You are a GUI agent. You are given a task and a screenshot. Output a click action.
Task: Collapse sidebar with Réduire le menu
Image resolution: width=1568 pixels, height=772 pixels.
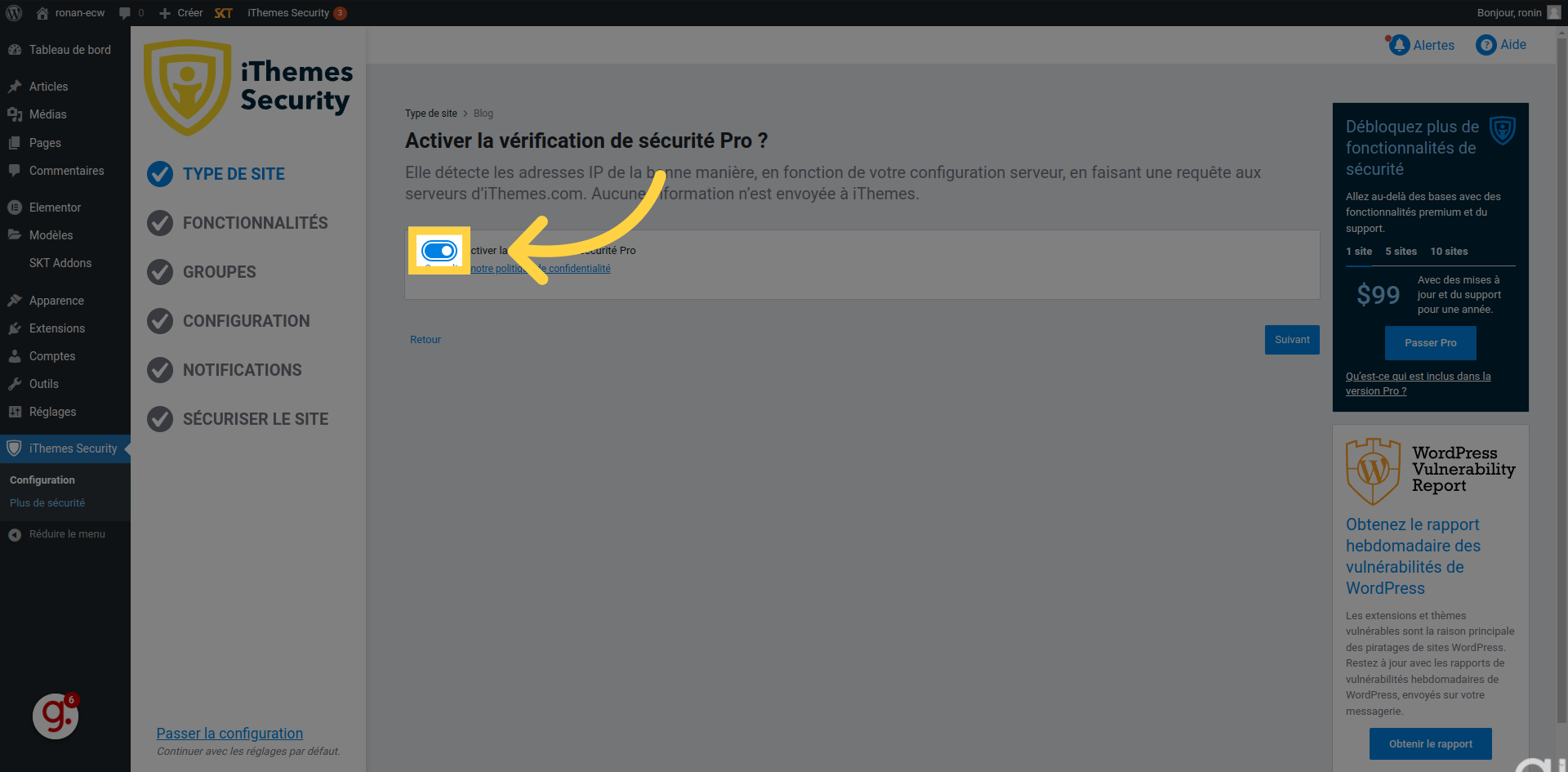click(x=57, y=534)
